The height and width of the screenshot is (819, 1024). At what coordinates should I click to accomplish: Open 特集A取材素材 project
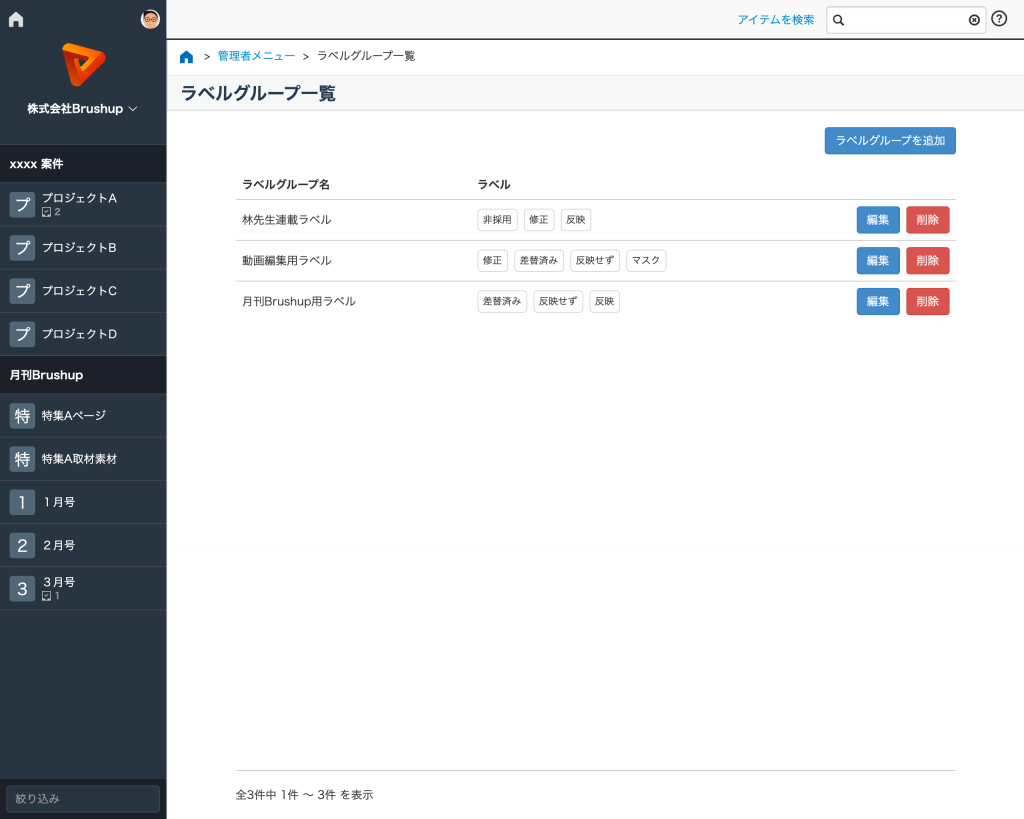click(83, 458)
